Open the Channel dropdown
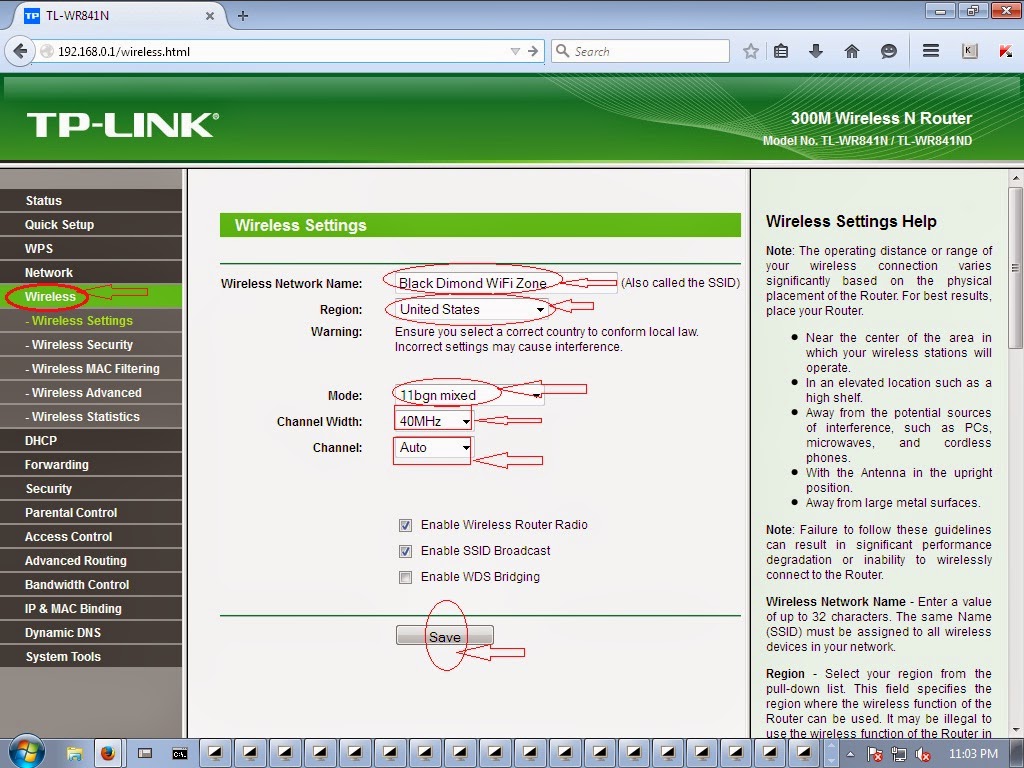This screenshot has height=768, width=1024. (433, 447)
